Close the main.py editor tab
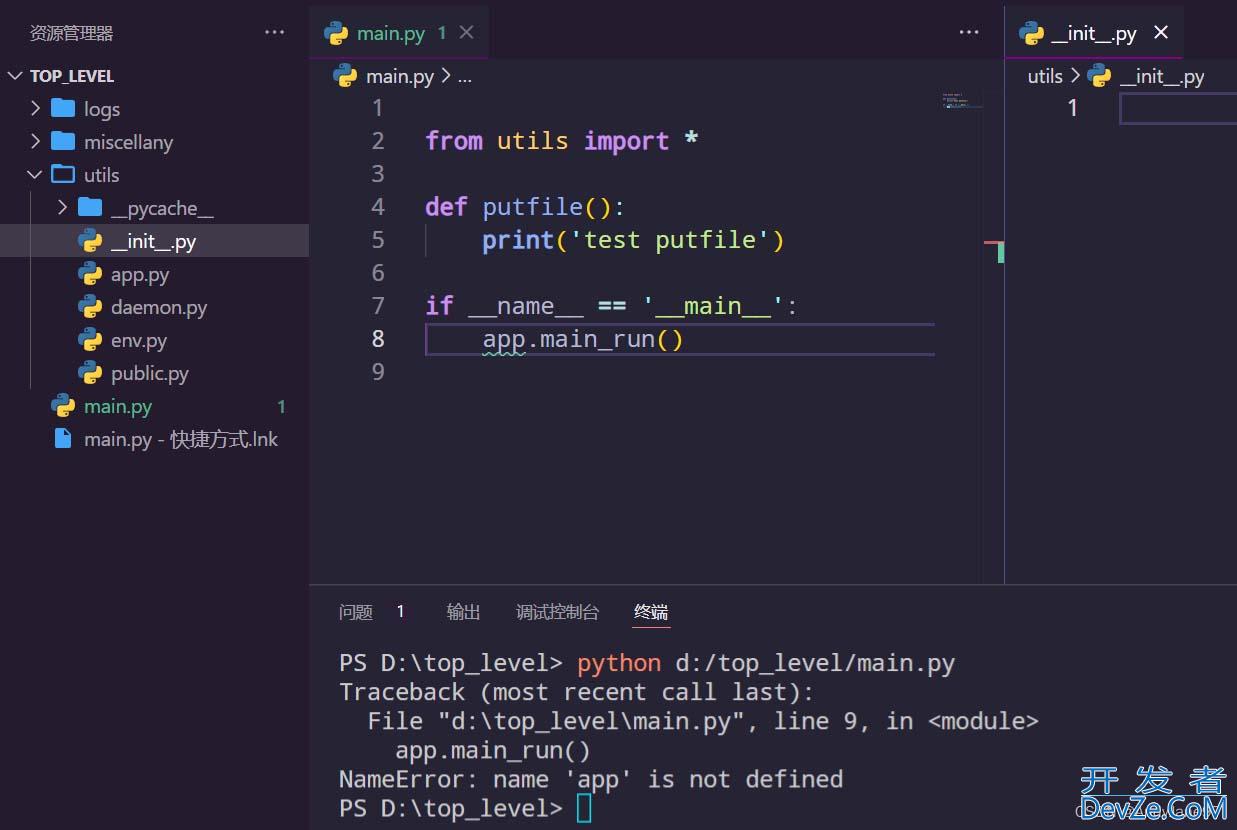The image size is (1237, 830). (x=466, y=33)
